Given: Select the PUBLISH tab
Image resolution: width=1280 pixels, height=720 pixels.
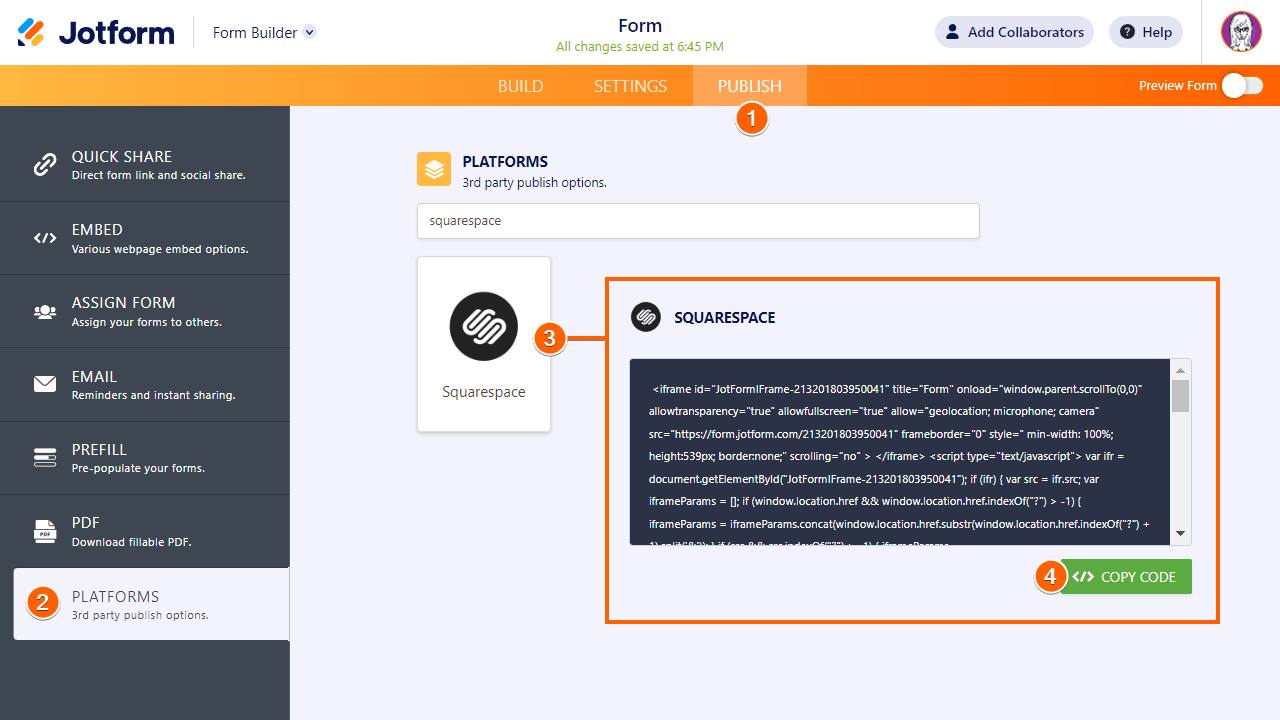Looking at the screenshot, I should tap(749, 86).
